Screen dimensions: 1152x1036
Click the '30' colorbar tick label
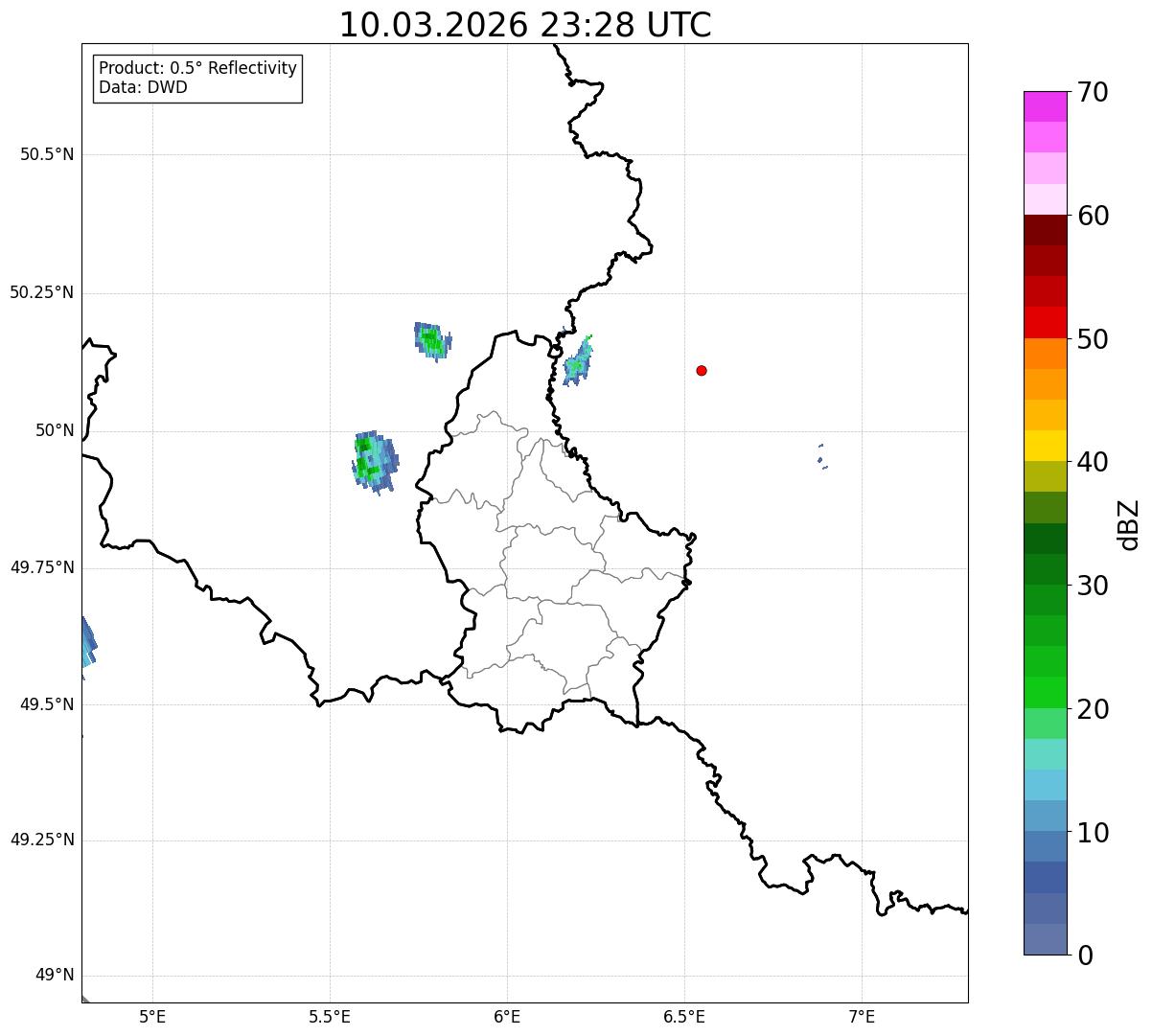[1093, 586]
